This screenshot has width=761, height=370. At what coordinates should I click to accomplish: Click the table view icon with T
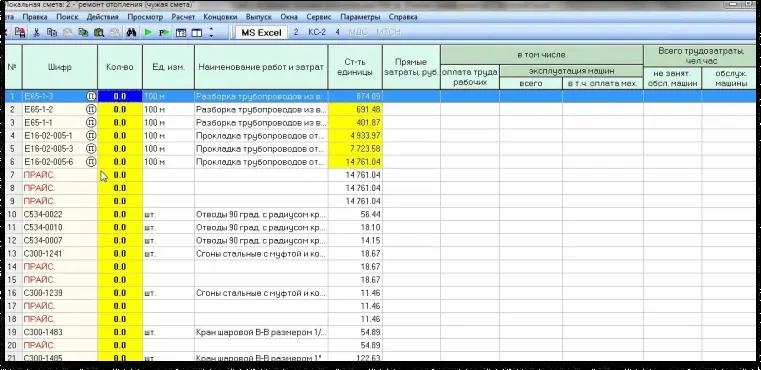tap(181, 33)
